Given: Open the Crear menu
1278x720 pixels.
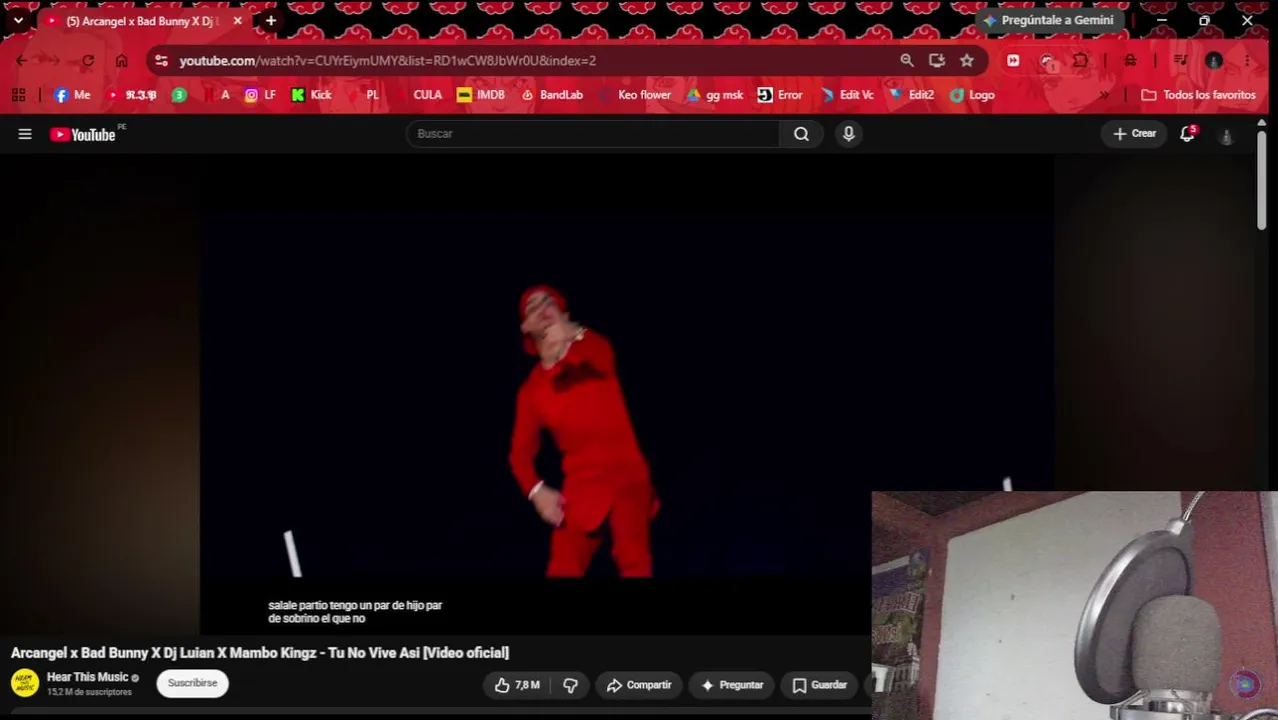Looking at the screenshot, I should tap(1134, 134).
